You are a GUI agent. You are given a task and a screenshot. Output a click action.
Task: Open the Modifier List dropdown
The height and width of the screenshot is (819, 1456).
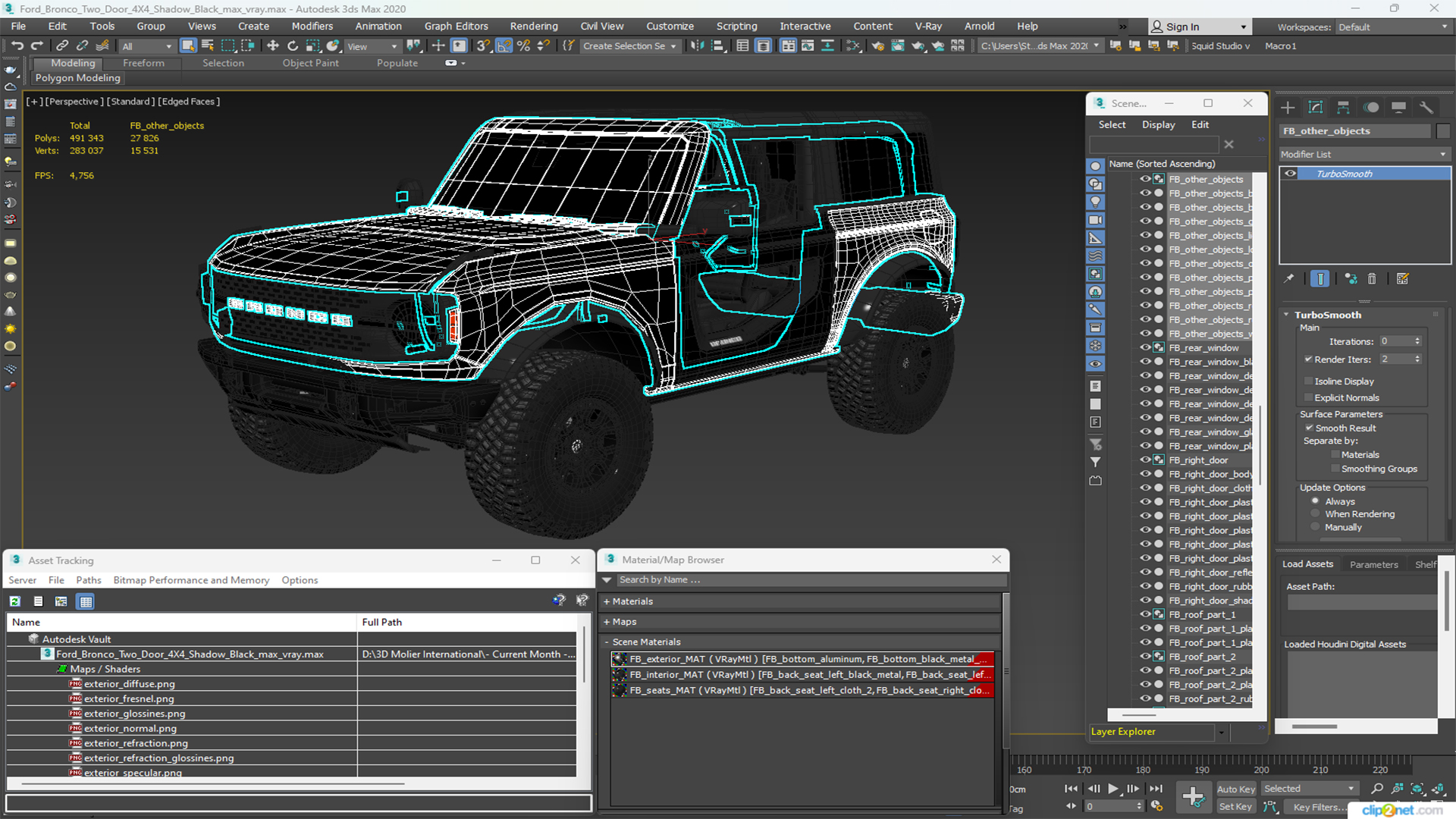pos(1363,154)
